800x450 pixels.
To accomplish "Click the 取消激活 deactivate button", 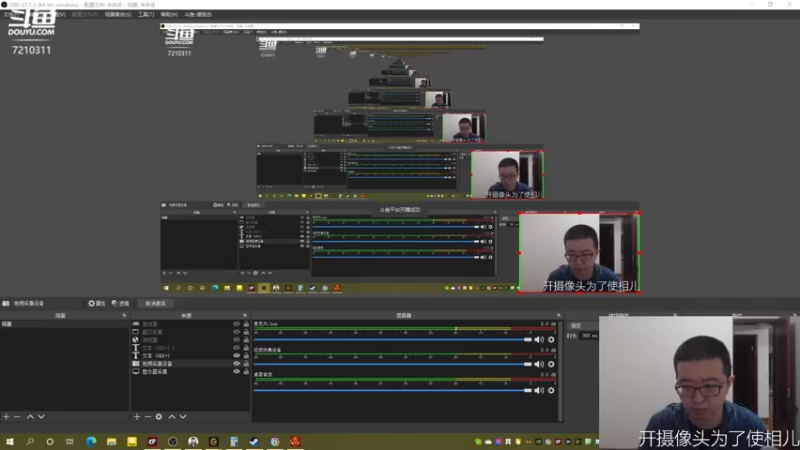I will point(156,304).
